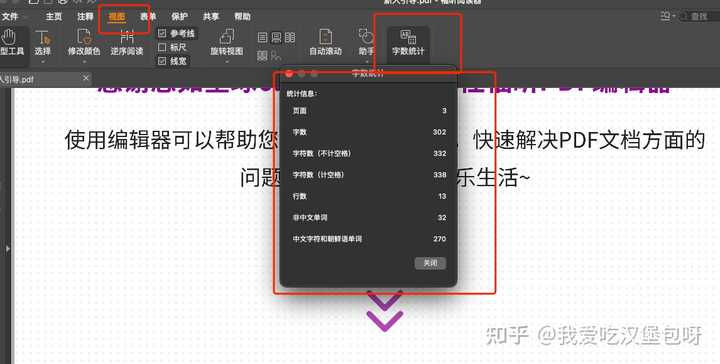
Task: Switch to the Home (主页) tab
Action: [x=54, y=17]
